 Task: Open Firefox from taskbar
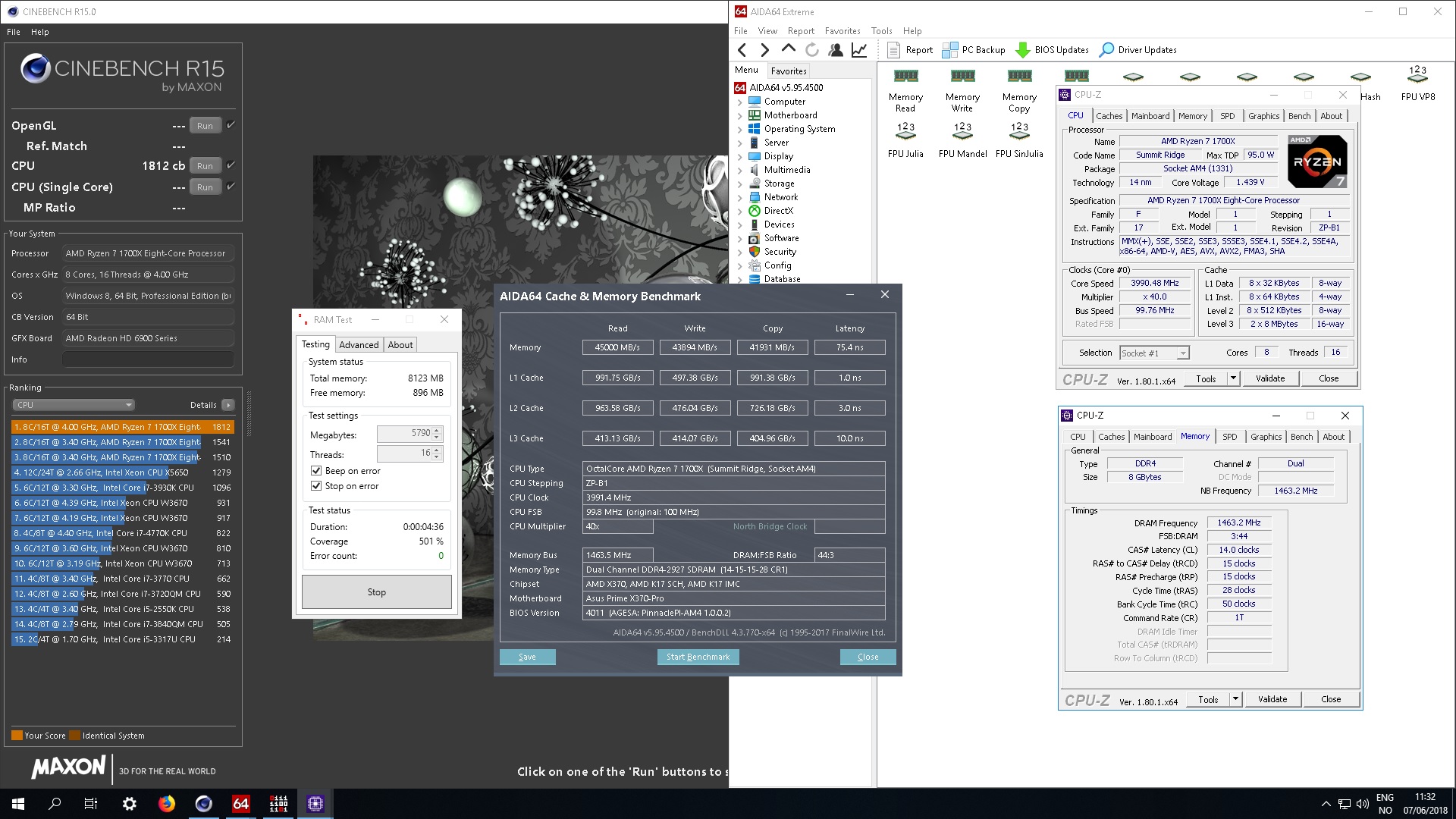(x=166, y=804)
